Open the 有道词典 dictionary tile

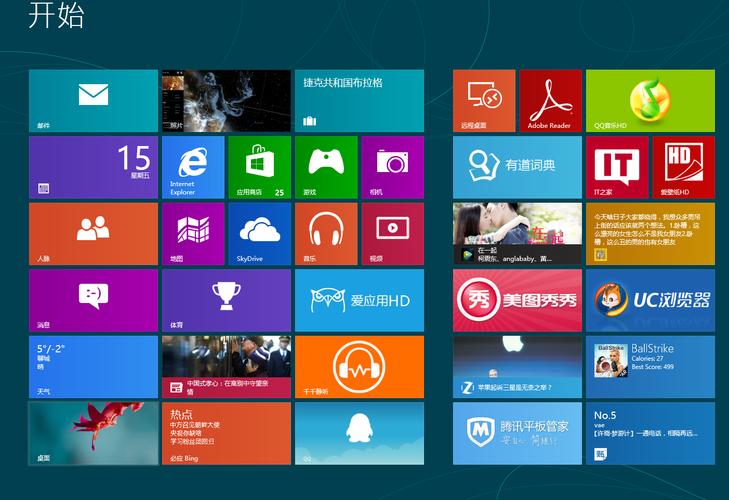tap(517, 167)
